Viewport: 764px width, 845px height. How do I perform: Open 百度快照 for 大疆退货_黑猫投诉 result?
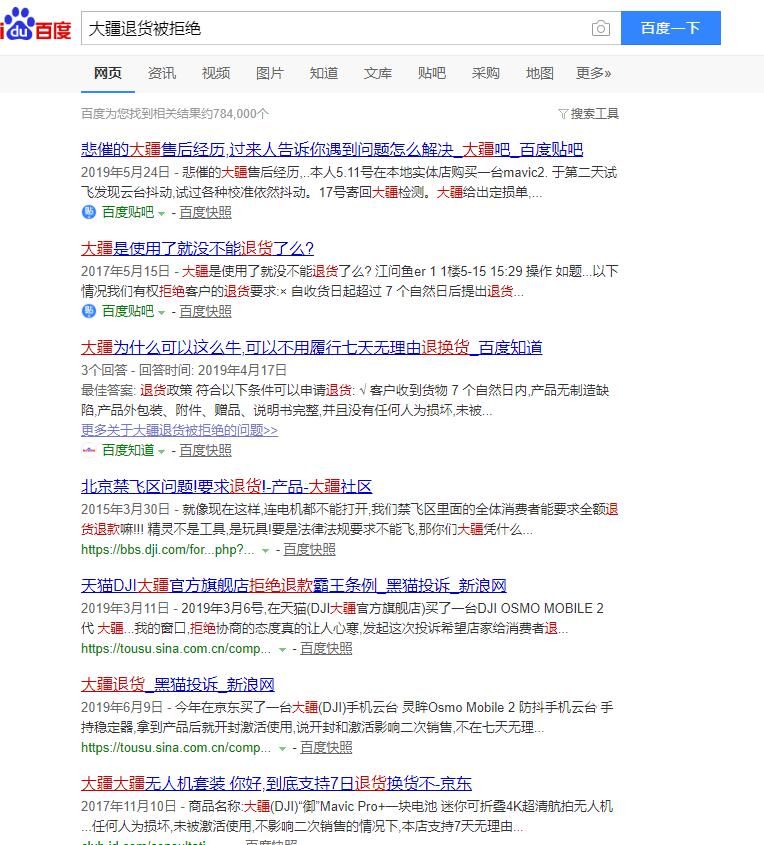[326, 747]
